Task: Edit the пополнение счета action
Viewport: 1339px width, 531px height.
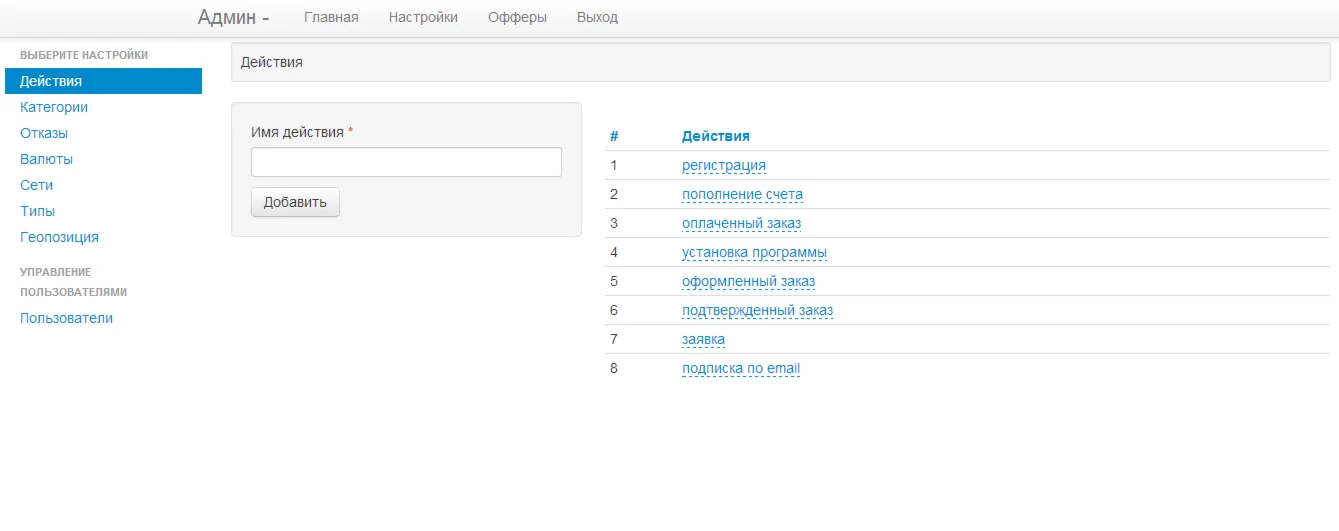Action: [742, 194]
